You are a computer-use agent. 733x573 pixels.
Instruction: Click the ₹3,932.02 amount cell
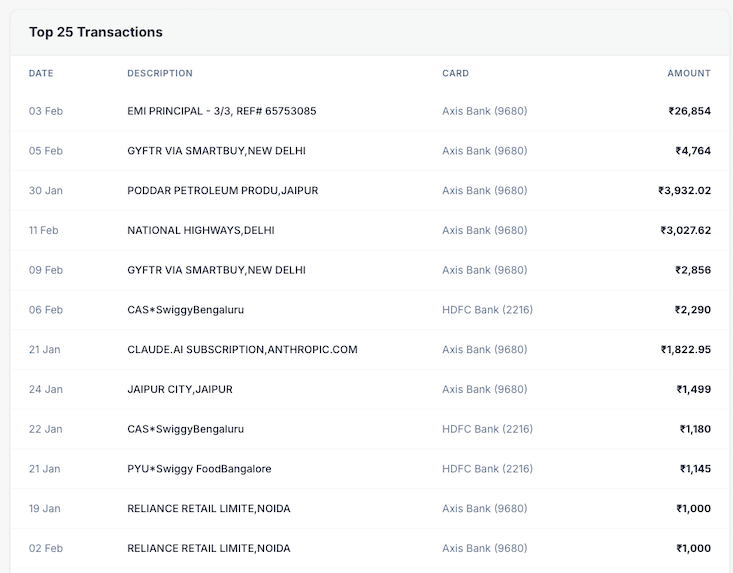point(684,191)
